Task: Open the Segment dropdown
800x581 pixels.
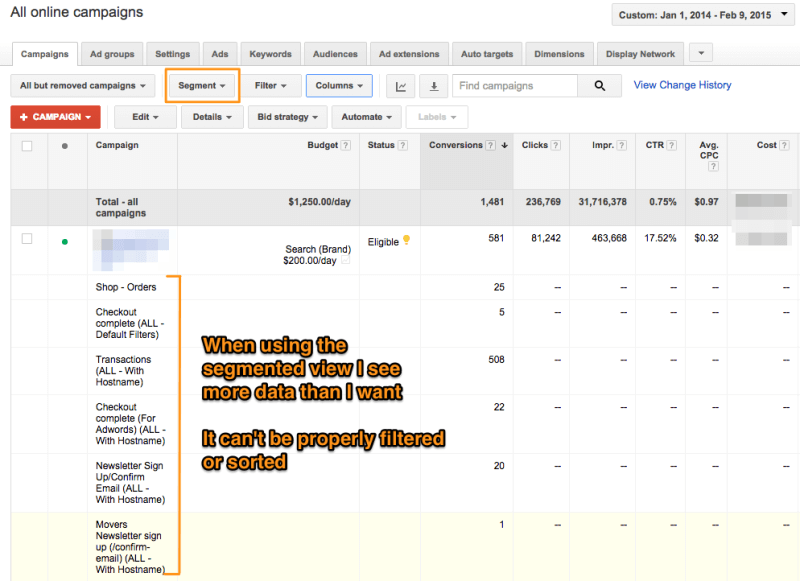Action: point(202,86)
